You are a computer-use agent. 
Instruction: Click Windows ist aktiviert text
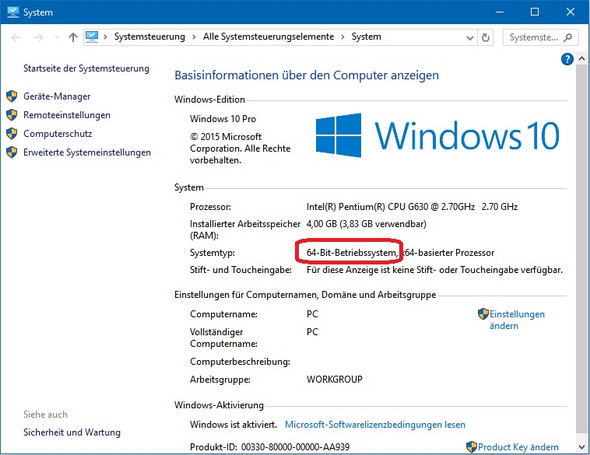[x=233, y=425]
